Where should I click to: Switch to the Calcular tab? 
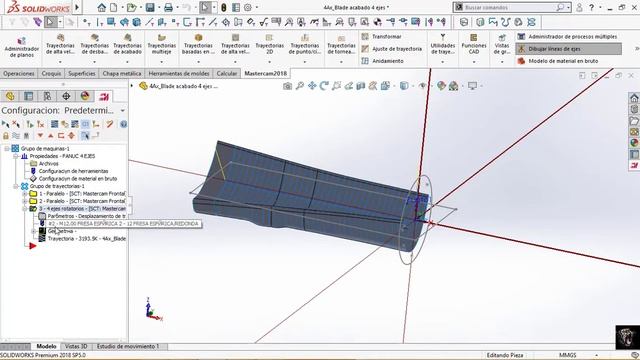227,73
